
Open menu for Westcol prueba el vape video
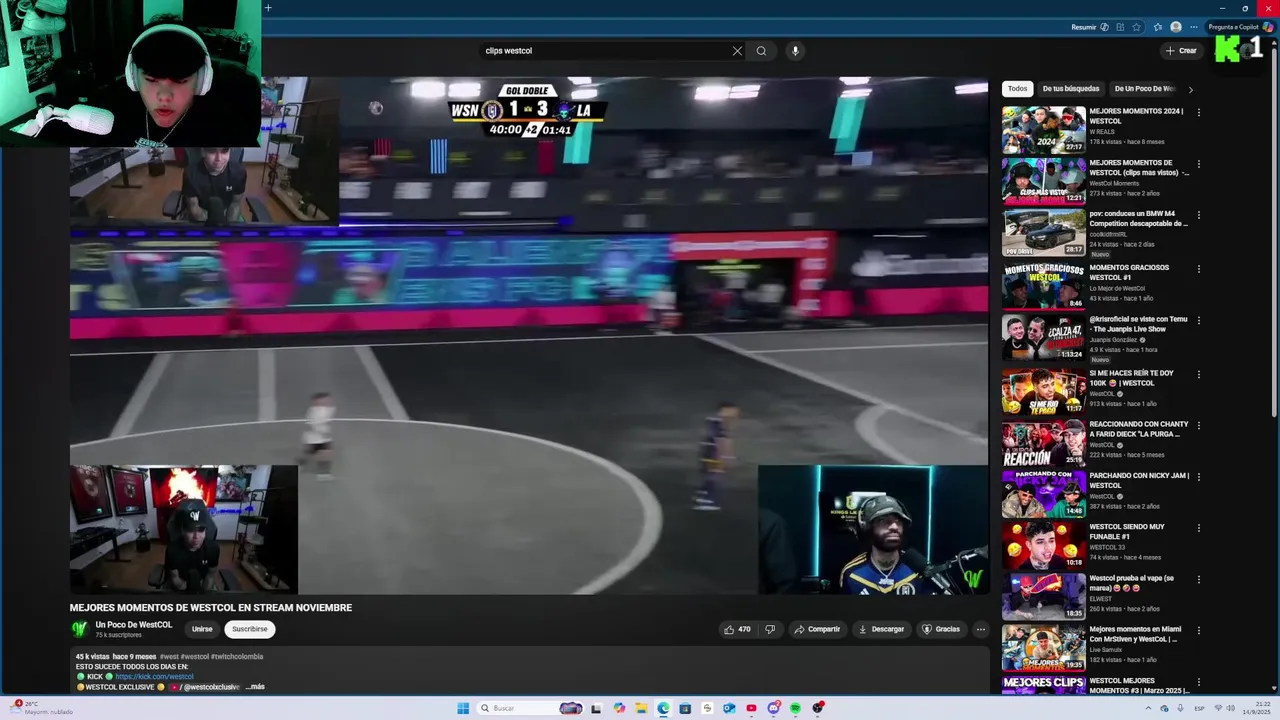coord(1198,579)
